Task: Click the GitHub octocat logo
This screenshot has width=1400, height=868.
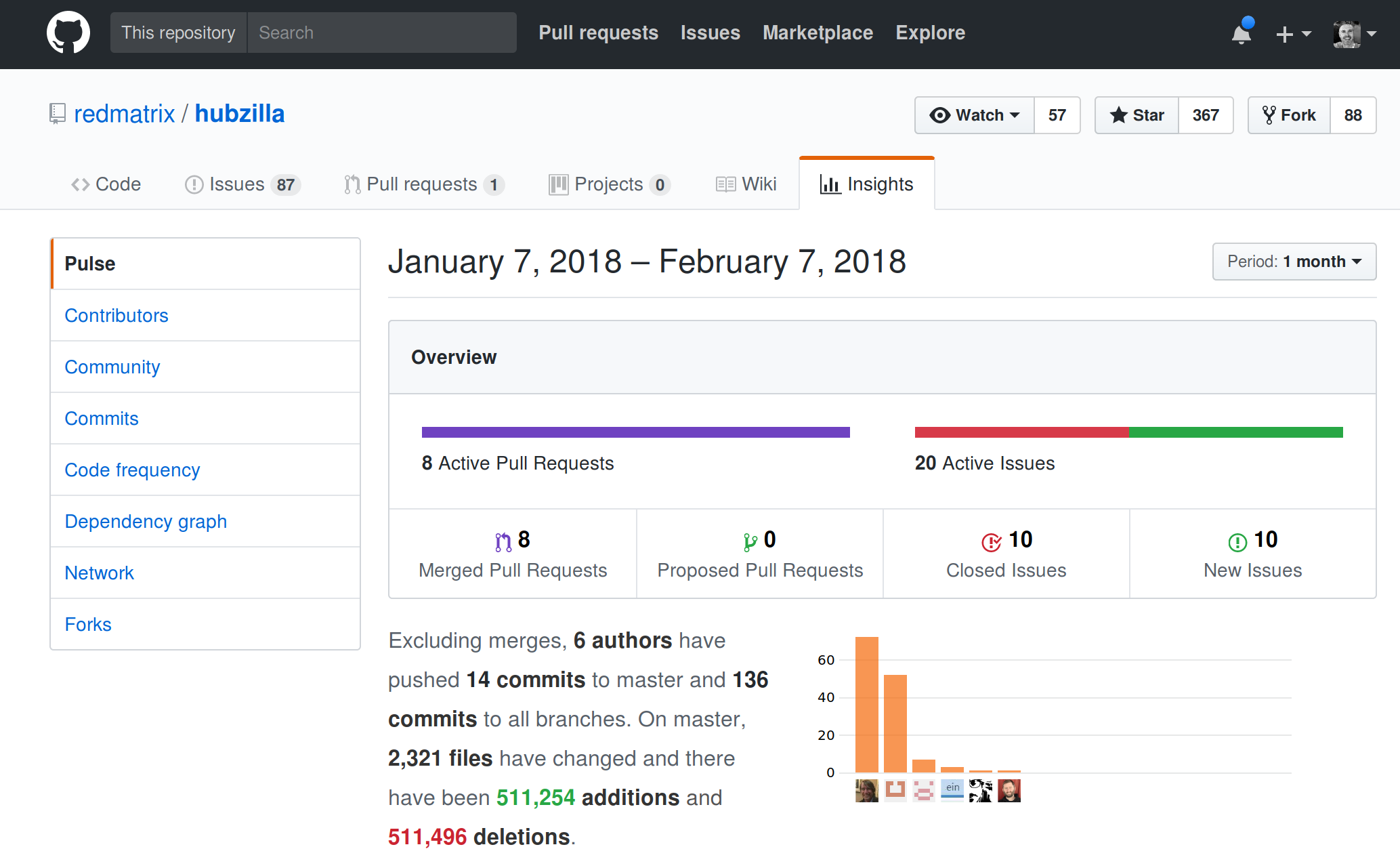Action: point(68,32)
